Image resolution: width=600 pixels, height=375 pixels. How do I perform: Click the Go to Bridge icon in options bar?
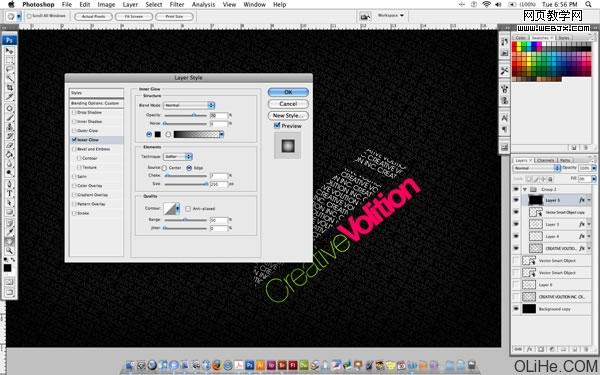[365, 16]
